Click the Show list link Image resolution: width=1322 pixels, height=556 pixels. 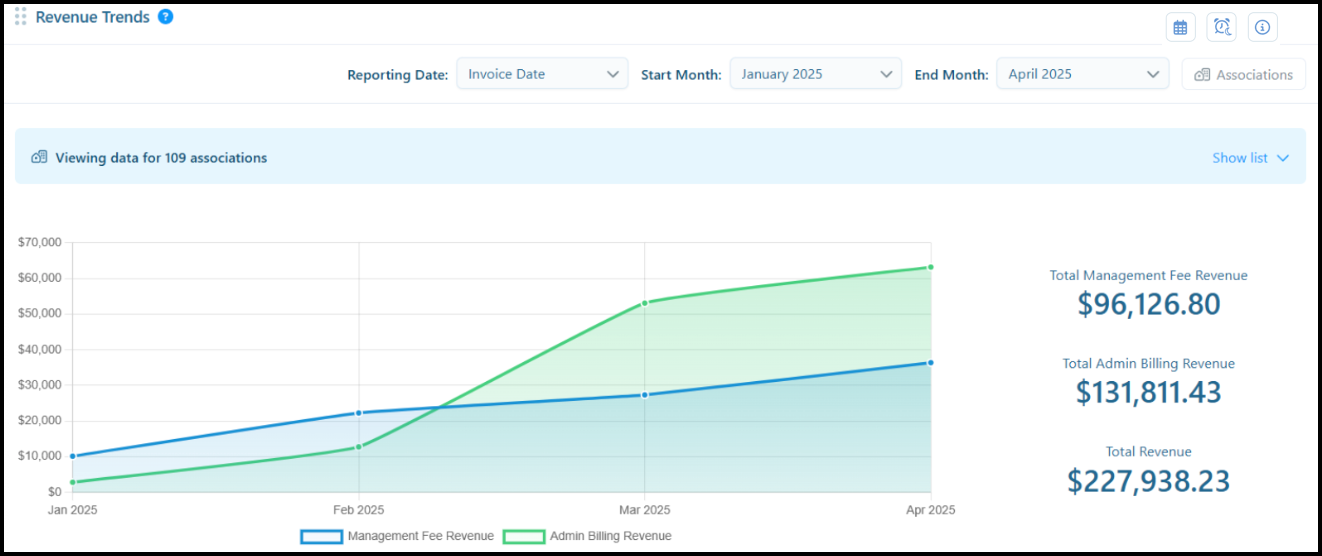(1240, 158)
